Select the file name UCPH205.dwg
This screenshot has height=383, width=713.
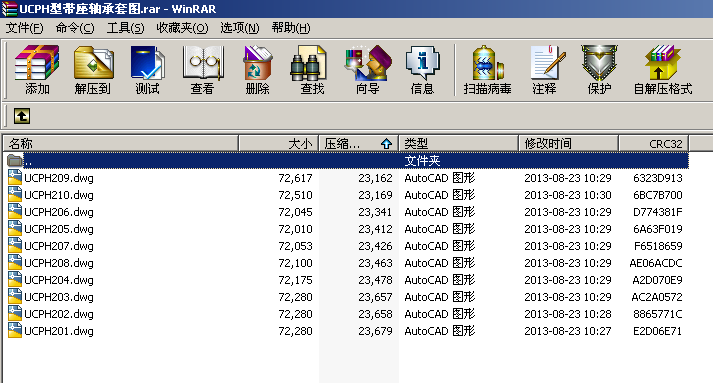tap(59, 229)
